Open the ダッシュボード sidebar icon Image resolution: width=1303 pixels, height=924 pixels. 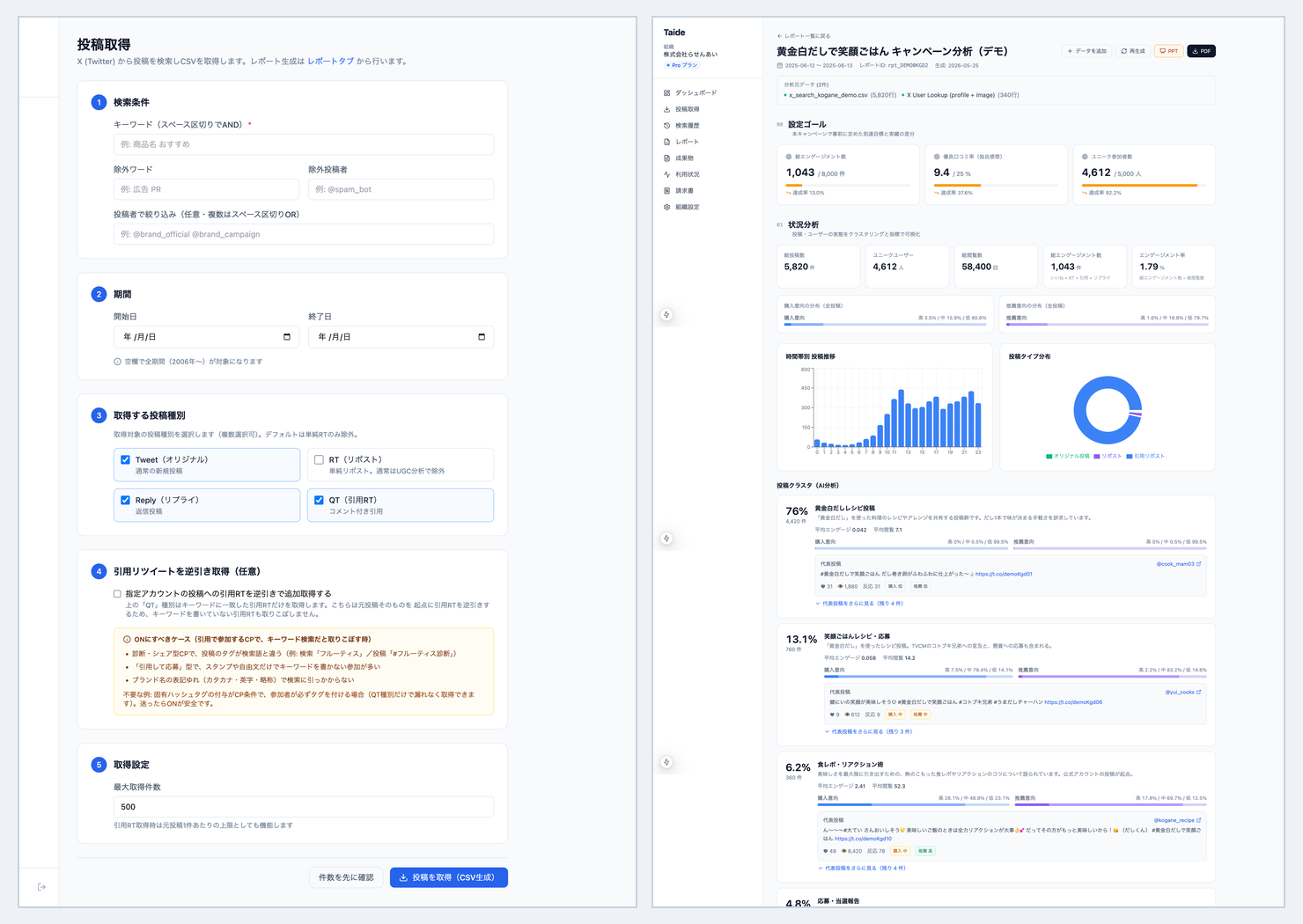click(666, 92)
